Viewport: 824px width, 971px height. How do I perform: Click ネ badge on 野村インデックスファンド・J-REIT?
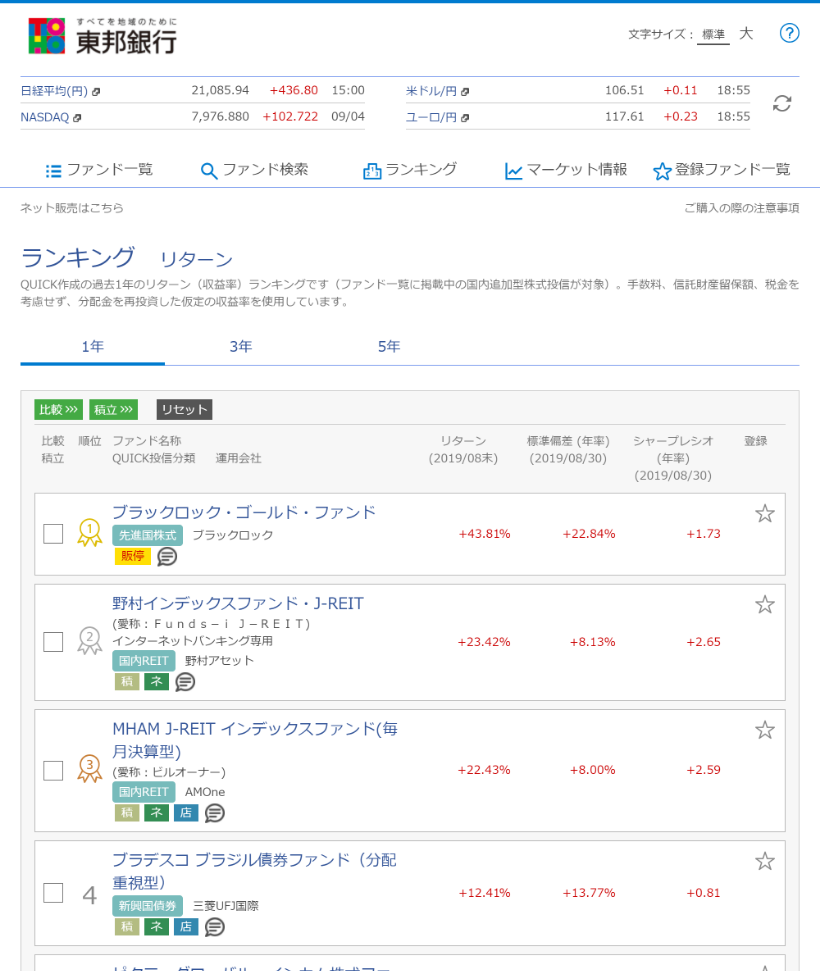tap(157, 682)
